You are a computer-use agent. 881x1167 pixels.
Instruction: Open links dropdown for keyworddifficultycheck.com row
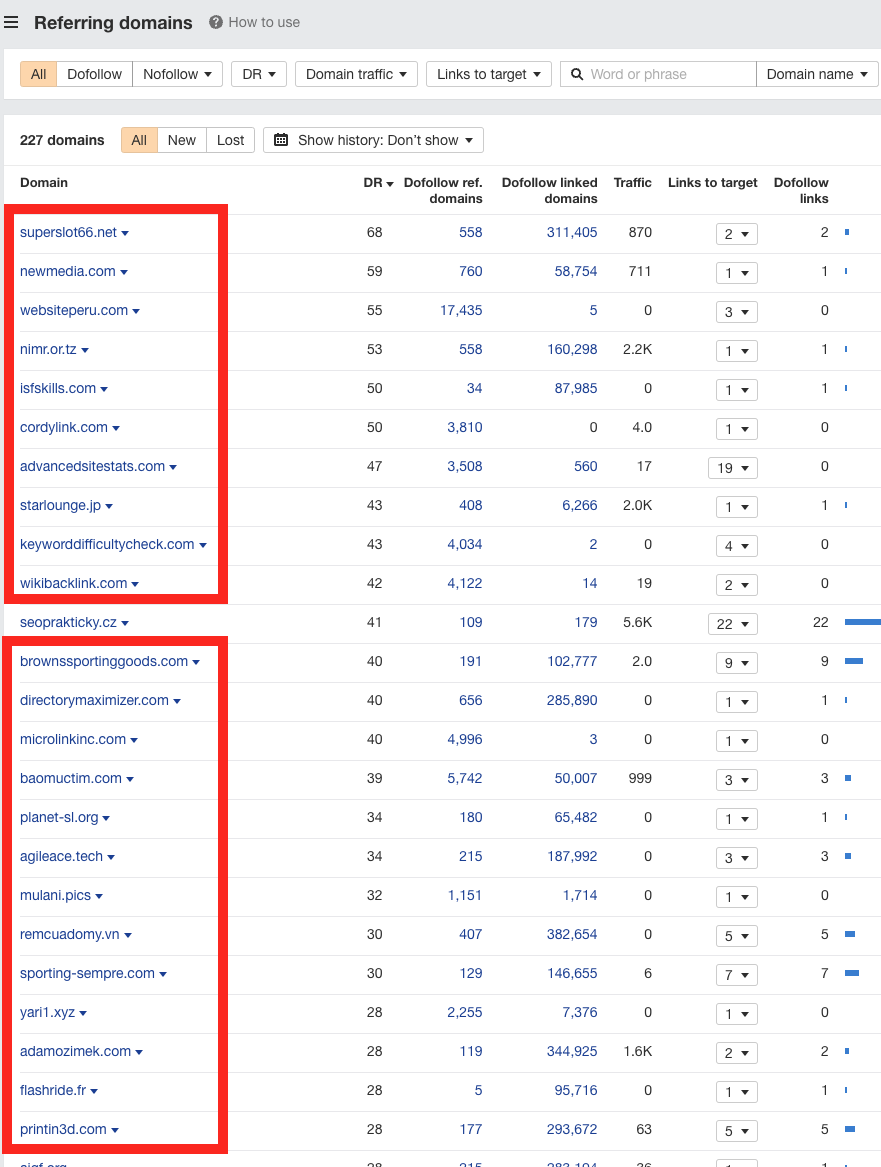pyautogui.click(x=737, y=546)
